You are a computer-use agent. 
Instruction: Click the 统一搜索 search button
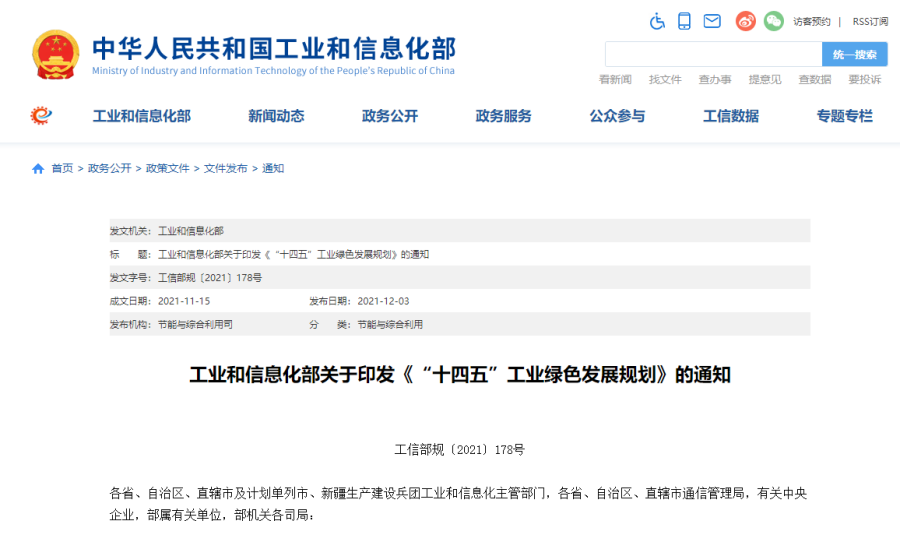854,54
